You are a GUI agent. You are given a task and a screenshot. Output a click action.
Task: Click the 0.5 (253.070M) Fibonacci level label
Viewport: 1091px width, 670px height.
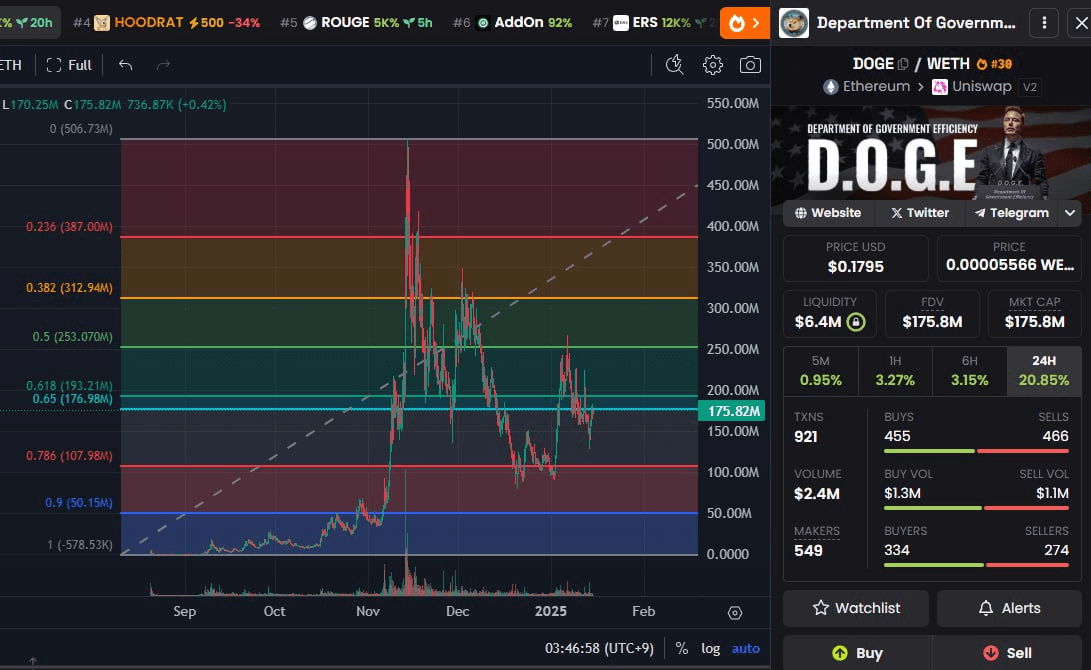pyautogui.click(x=72, y=337)
